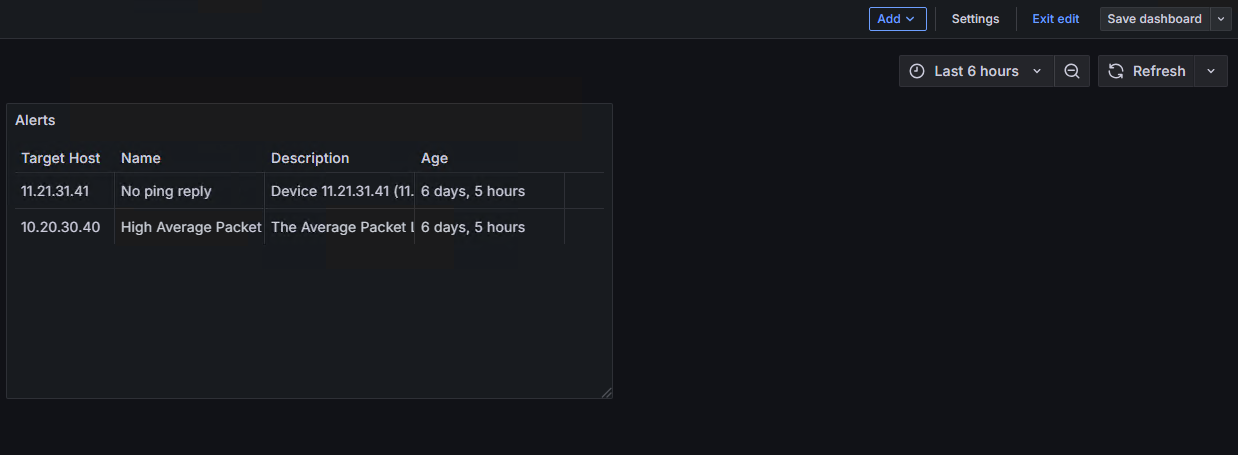Screen dimensions: 1238x455
Task: Open the Add dropdown menu
Action: (x=897, y=19)
